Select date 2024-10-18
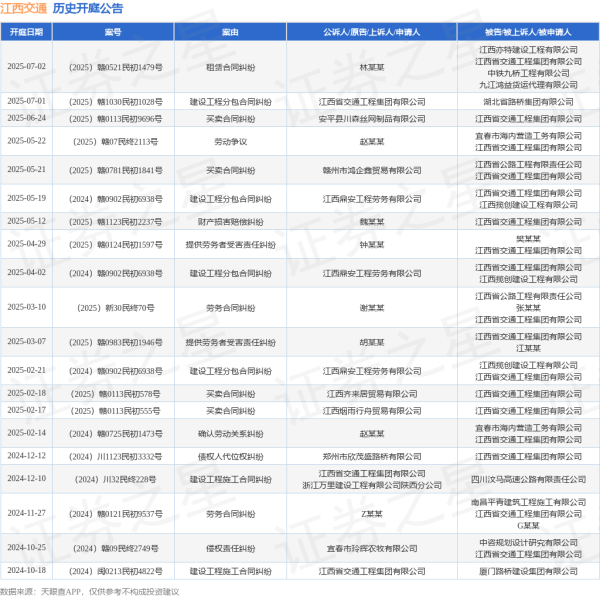Screen dimensions: 600x597 click(x=26, y=570)
